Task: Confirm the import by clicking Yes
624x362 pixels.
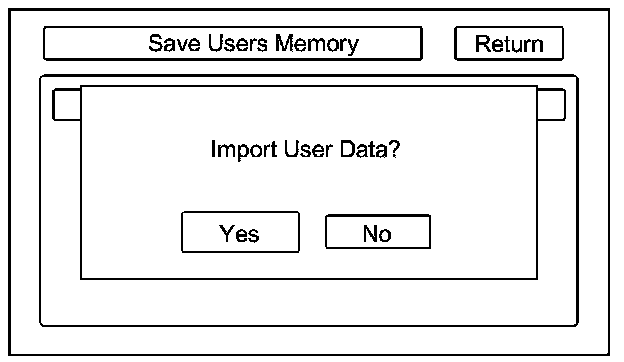Action: point(240,232)
